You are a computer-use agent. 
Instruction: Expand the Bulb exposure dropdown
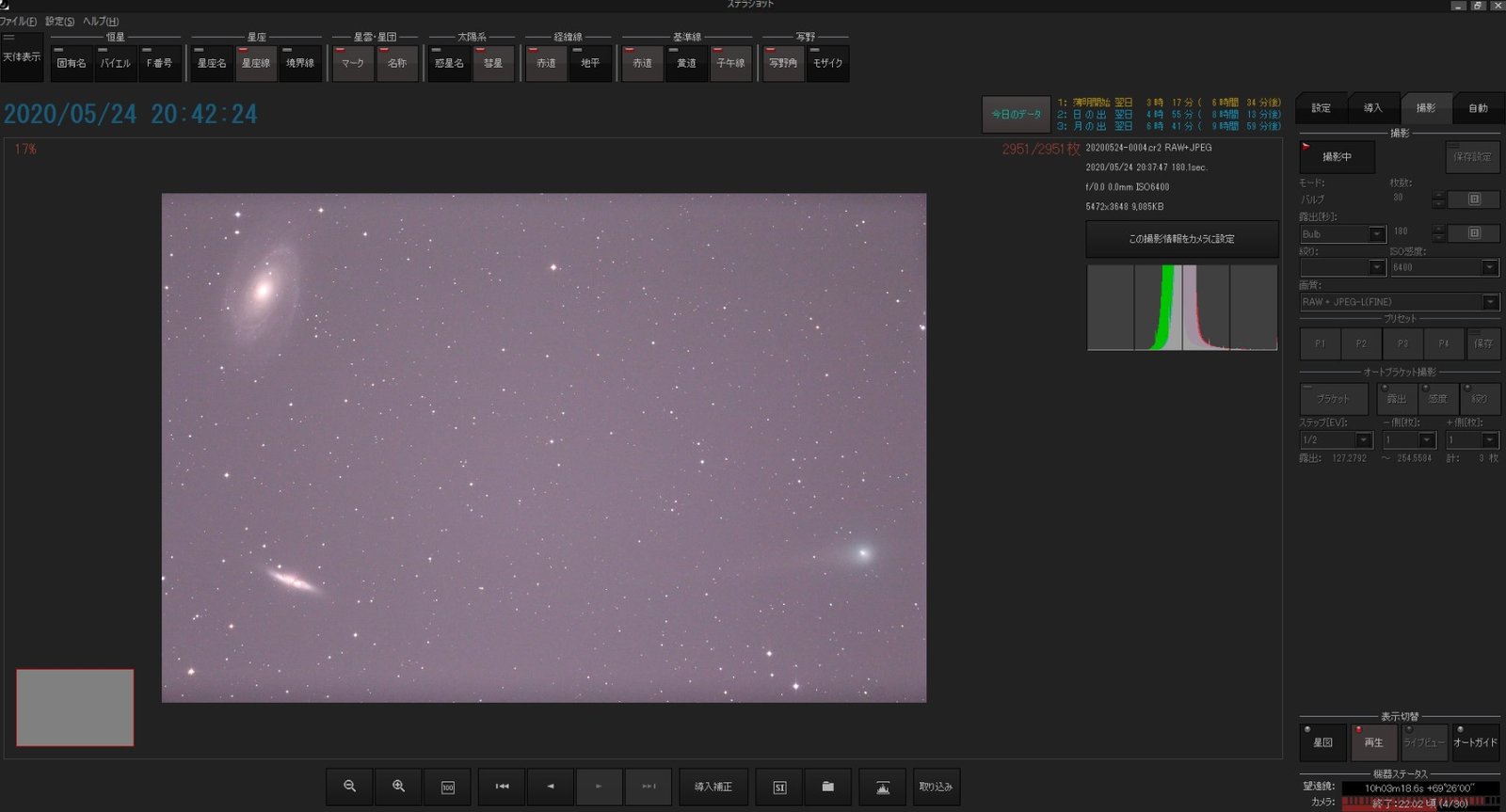(1343, 233)
